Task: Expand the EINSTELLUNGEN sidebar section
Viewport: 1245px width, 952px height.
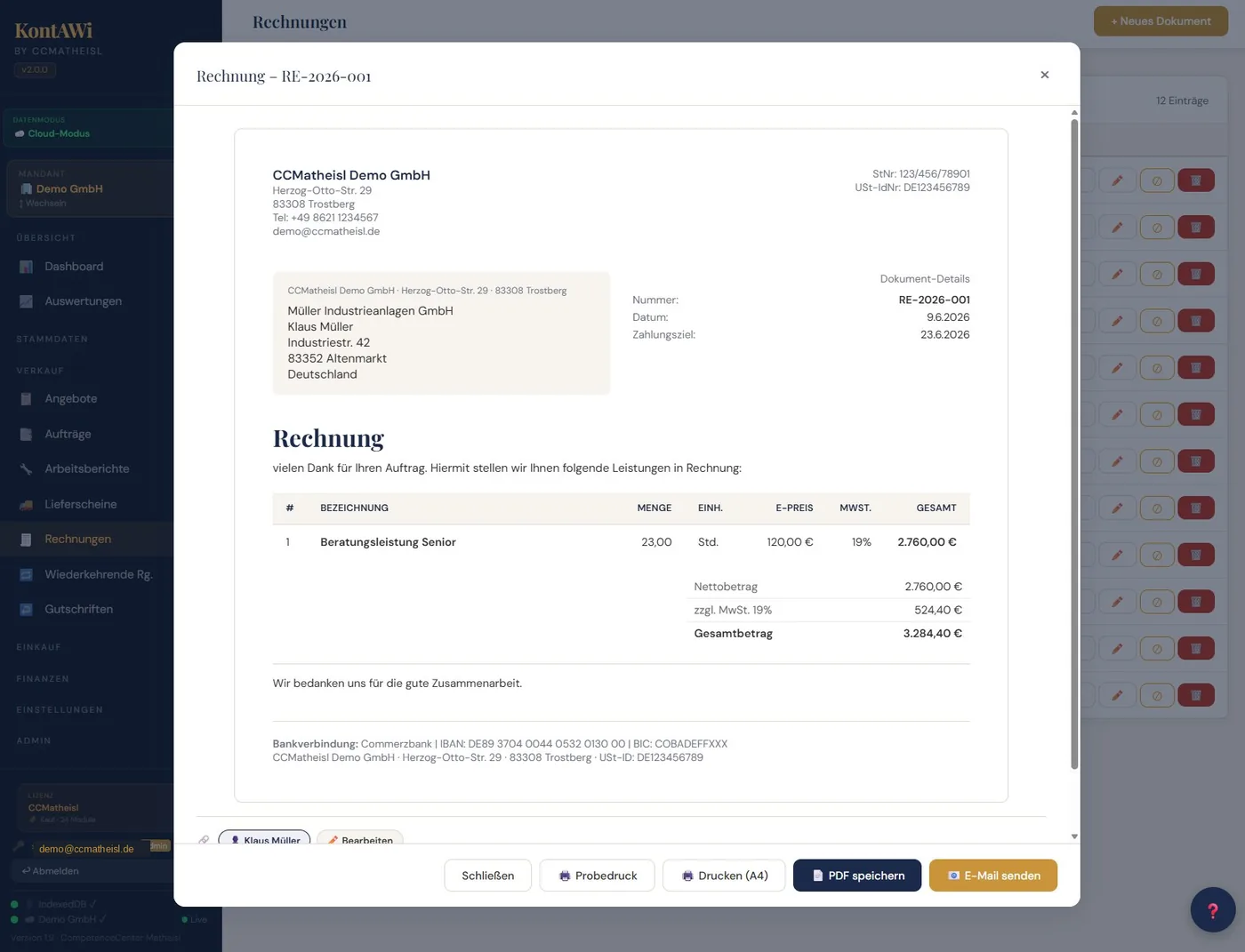Action: [x=60, y=710]
